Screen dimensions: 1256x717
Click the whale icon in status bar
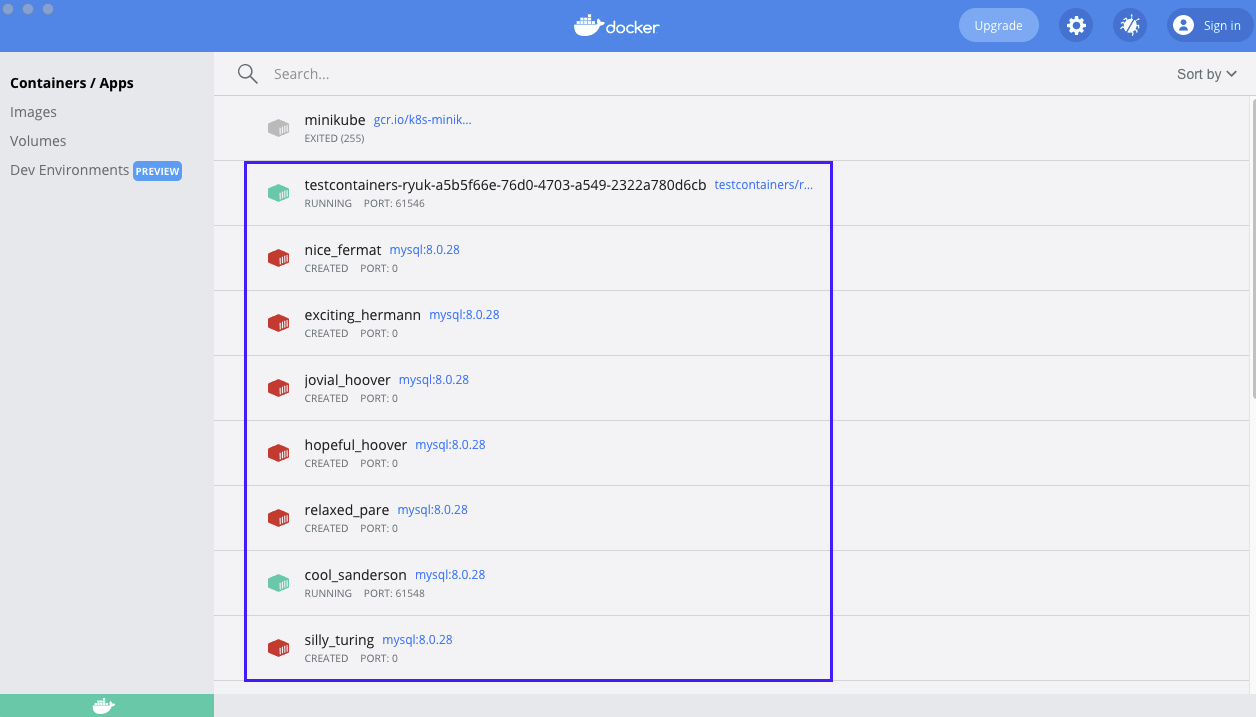point(104,706)
